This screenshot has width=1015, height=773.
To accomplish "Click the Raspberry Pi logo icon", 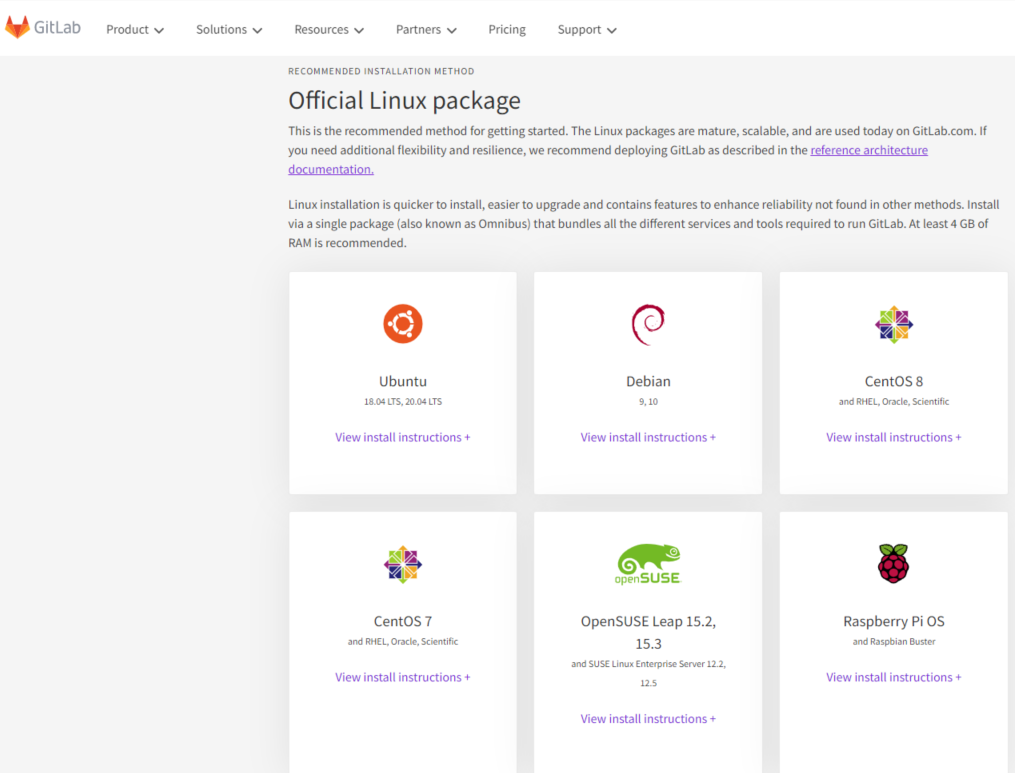I will pyautogui.click(x=893, y=563).
